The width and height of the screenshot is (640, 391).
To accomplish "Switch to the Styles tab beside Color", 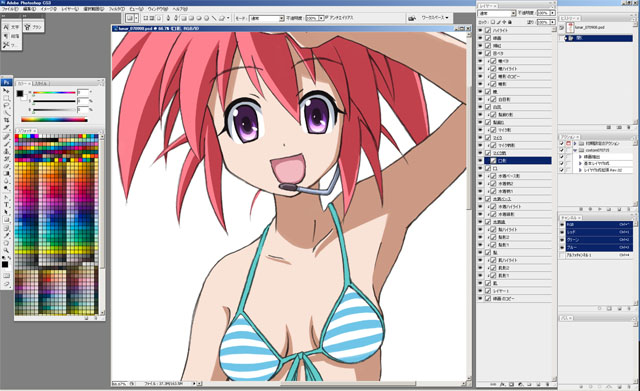I will pos(40,83).
